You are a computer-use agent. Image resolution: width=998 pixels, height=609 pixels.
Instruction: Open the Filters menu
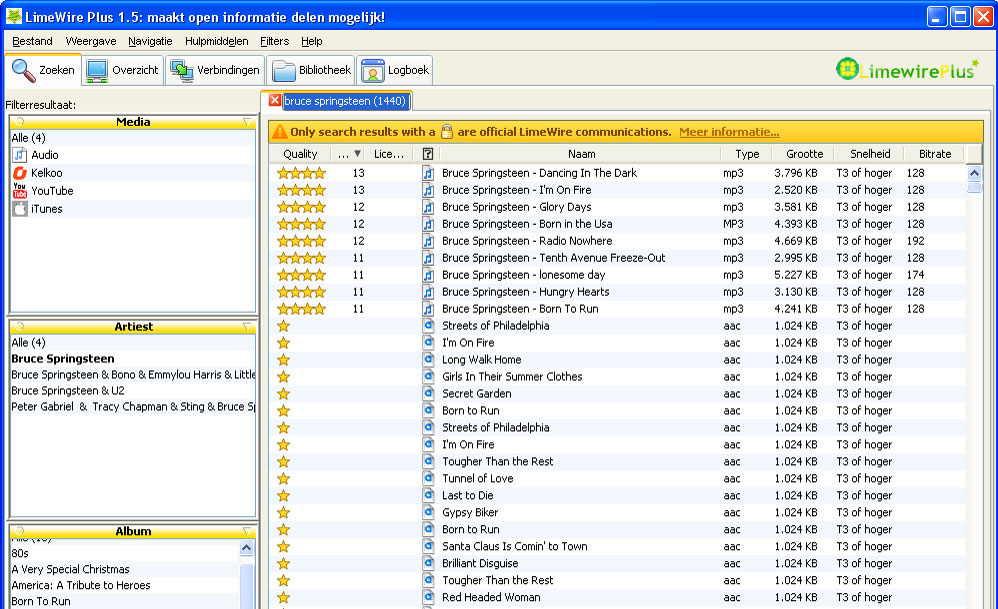274,41
